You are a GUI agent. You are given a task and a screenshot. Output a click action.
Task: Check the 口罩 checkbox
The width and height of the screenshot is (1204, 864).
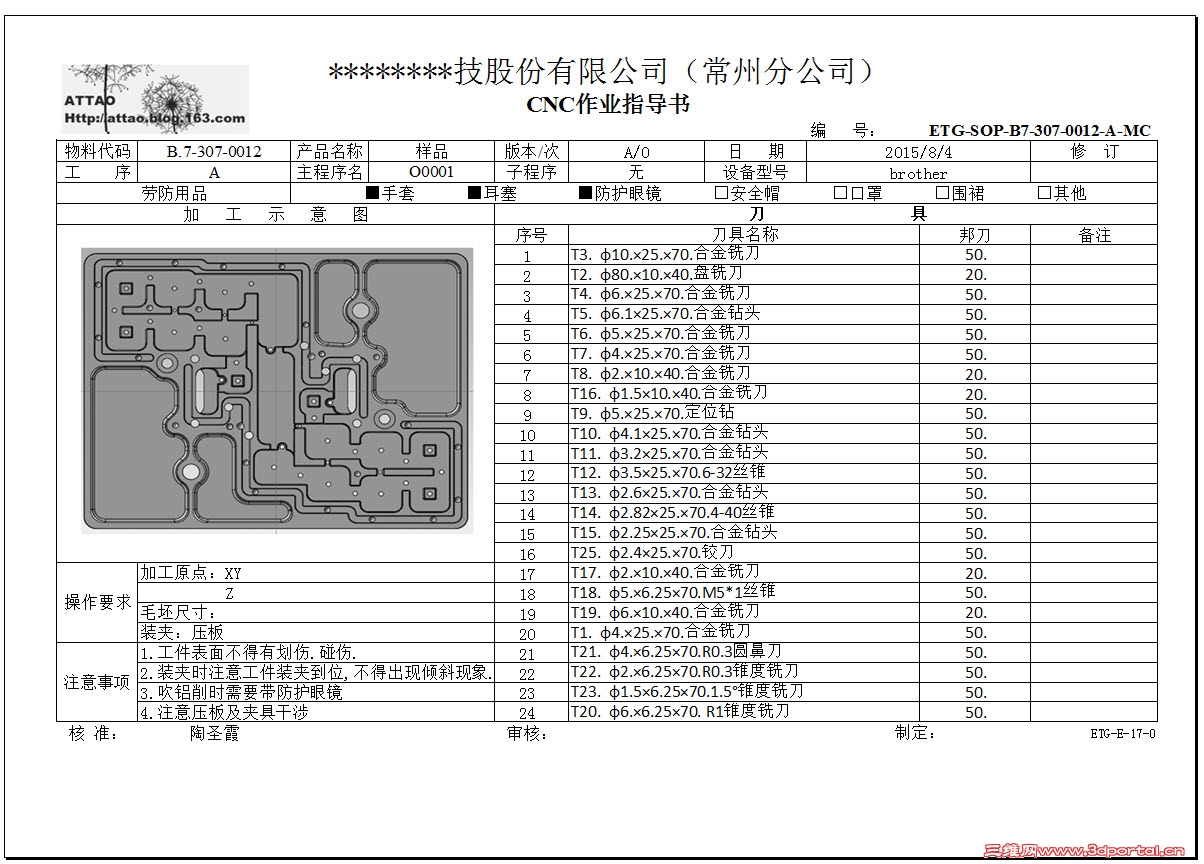click(840, 193)
